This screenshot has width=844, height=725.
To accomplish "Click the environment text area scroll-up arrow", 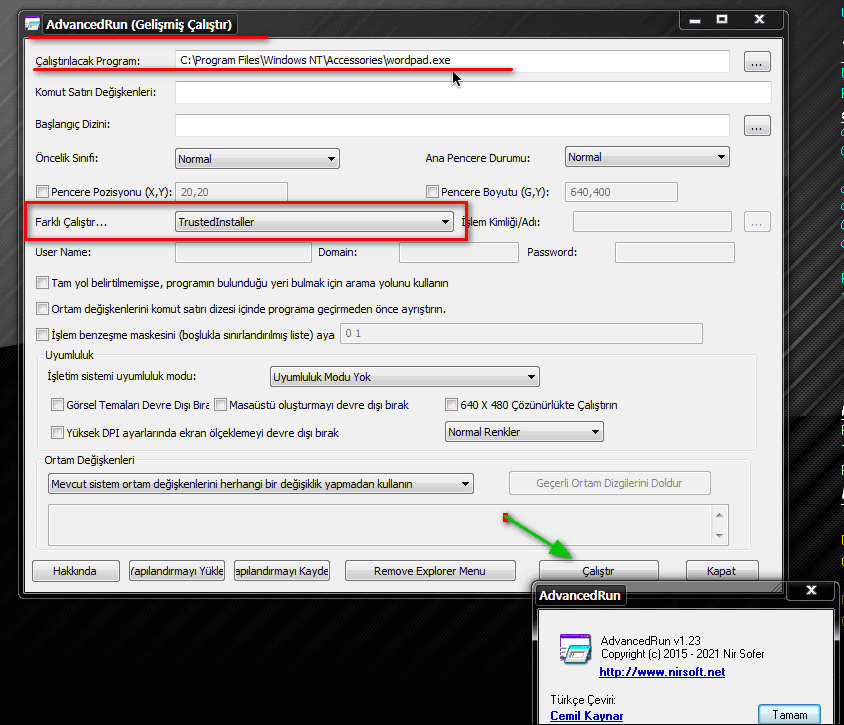I will click(719, 515).
